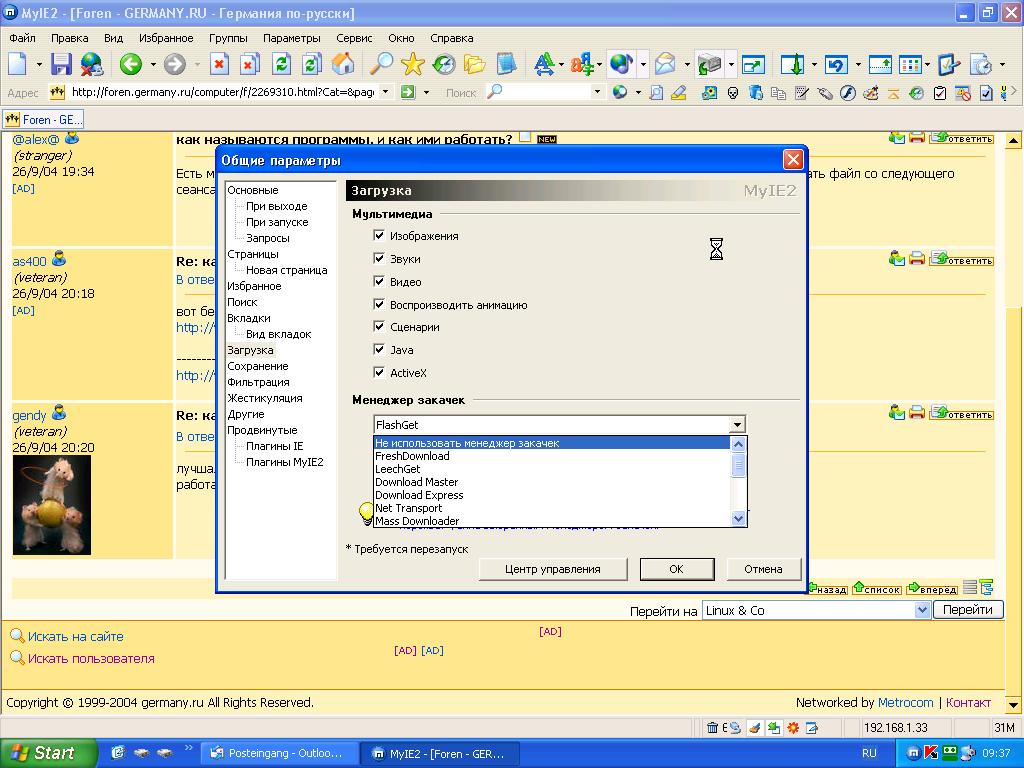Click the folders icon in main toolbar
This screenshot has width=1024, height=768.
[x=475, y=64]
